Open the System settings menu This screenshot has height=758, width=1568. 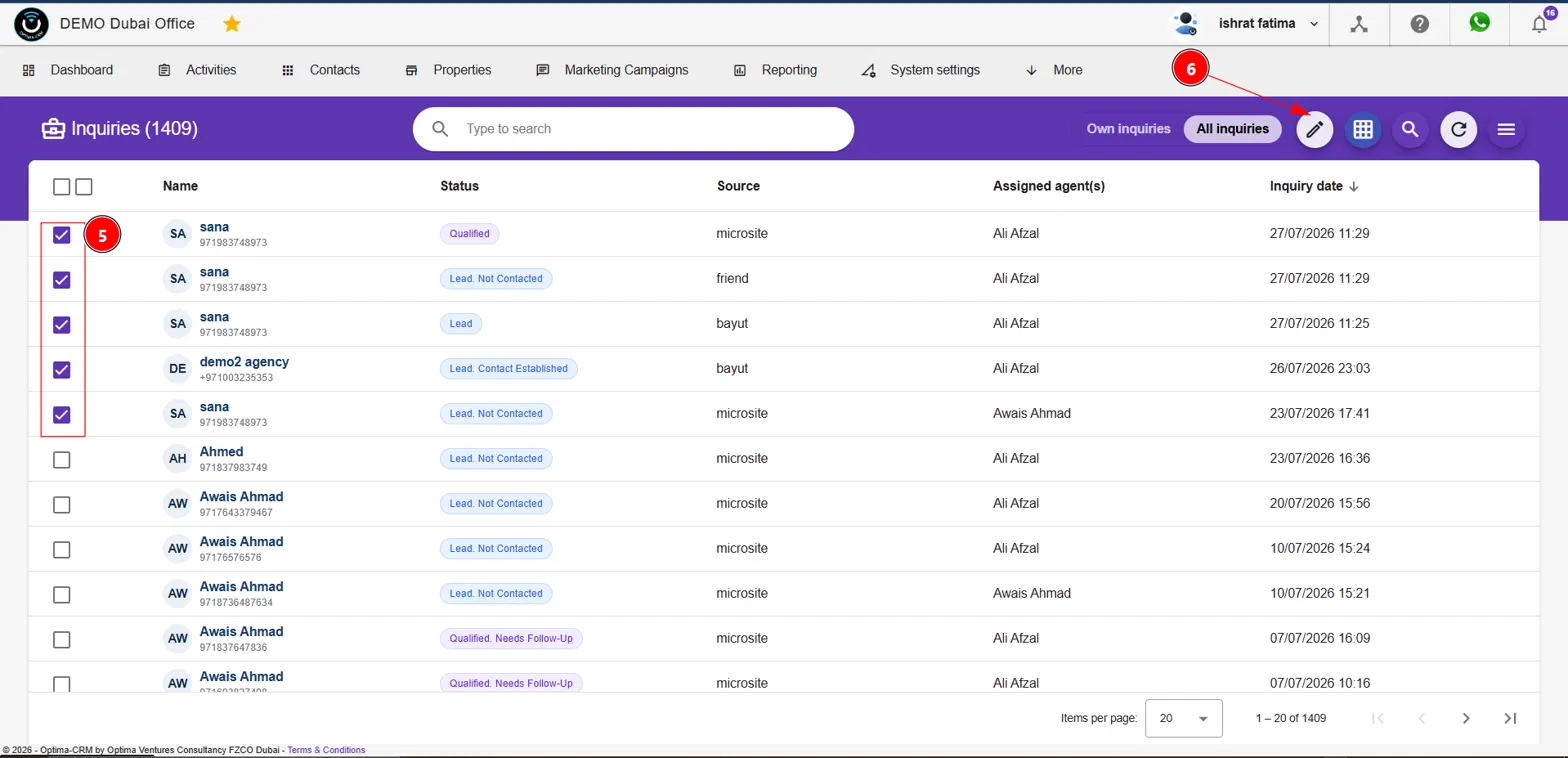[920, 70]
